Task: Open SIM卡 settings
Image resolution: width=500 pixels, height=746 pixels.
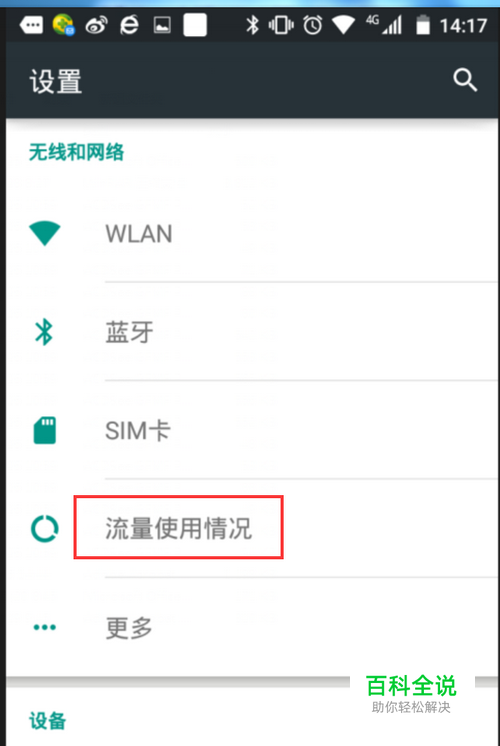Action: click(x=252, y=430)
